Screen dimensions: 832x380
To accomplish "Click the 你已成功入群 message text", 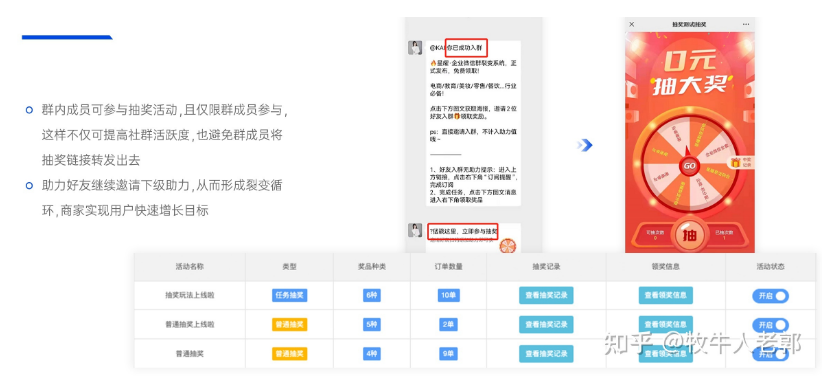I will pyautogui.click(x=466, y=48).
